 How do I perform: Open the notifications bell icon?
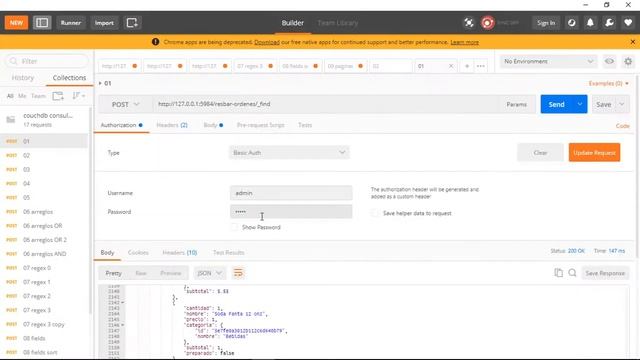click(x=590, y=23)
